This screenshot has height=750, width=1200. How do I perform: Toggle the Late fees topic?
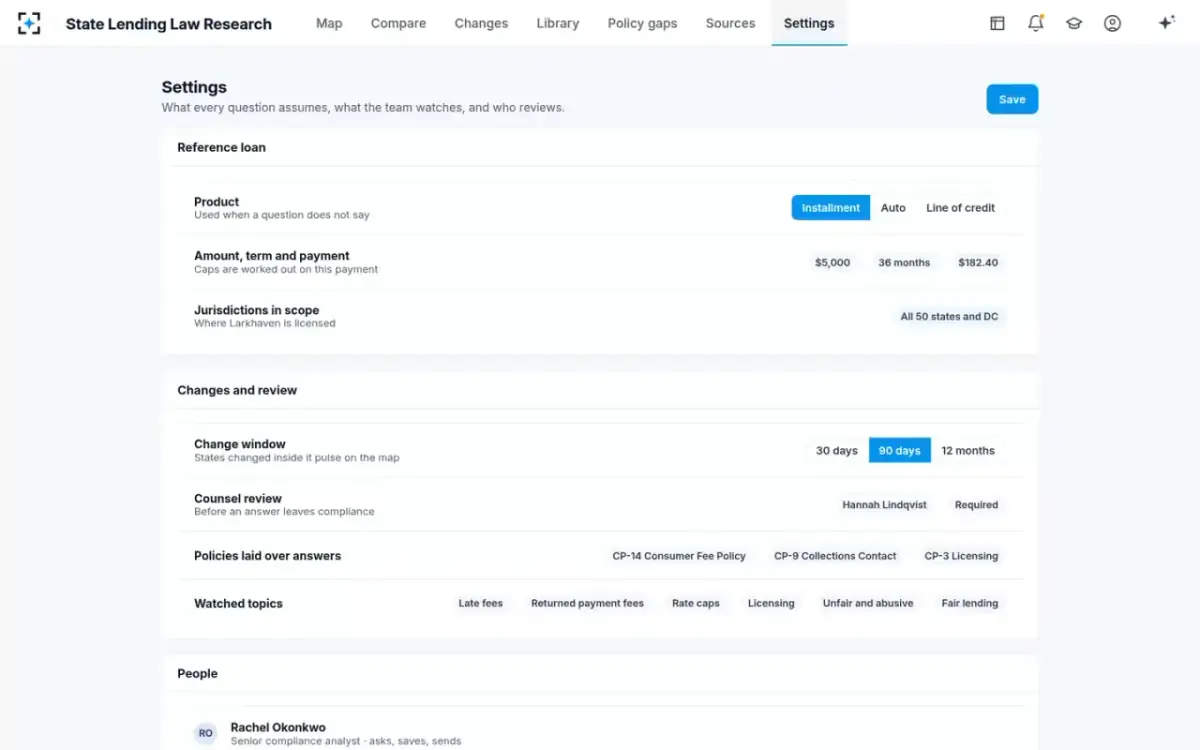pyautogui.click(x=480, y=603)
